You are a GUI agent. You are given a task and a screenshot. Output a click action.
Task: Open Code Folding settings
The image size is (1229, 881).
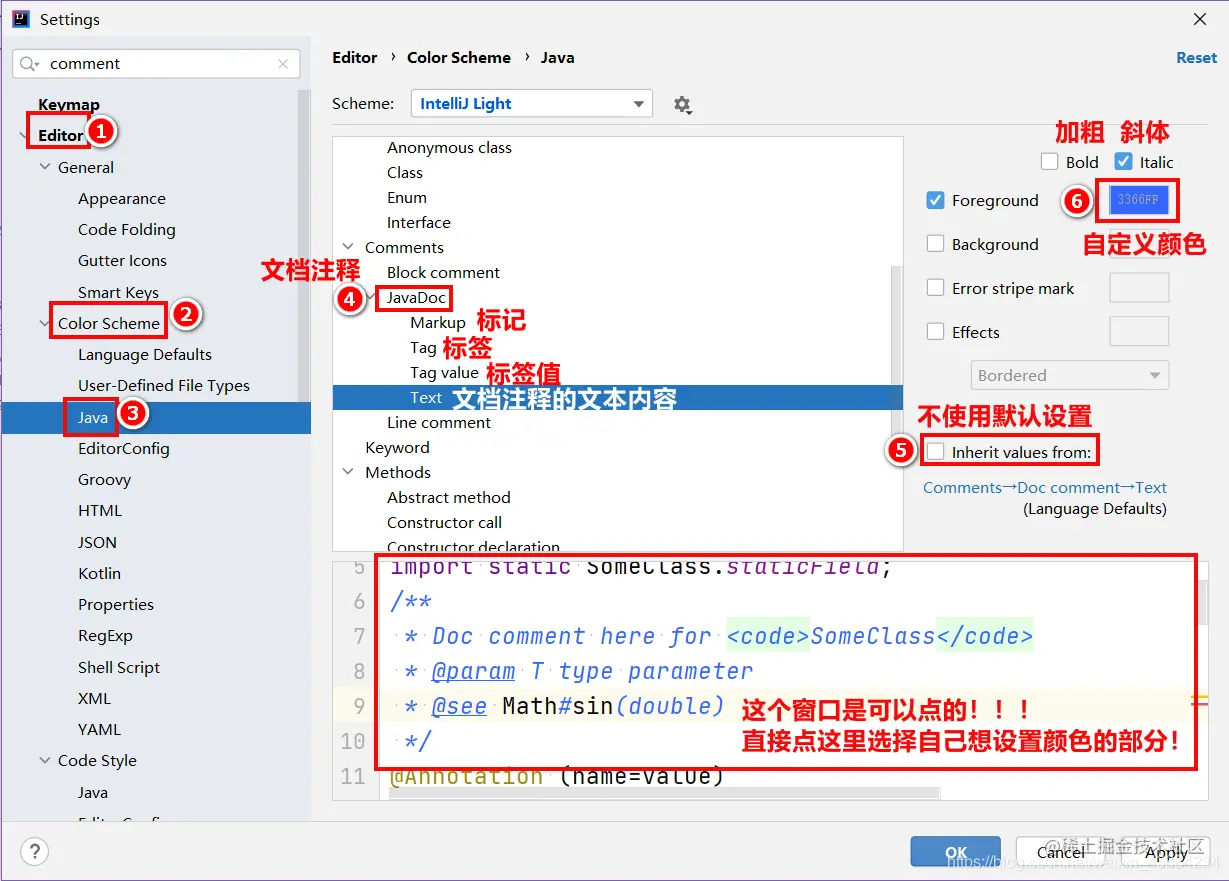(127, 229)
